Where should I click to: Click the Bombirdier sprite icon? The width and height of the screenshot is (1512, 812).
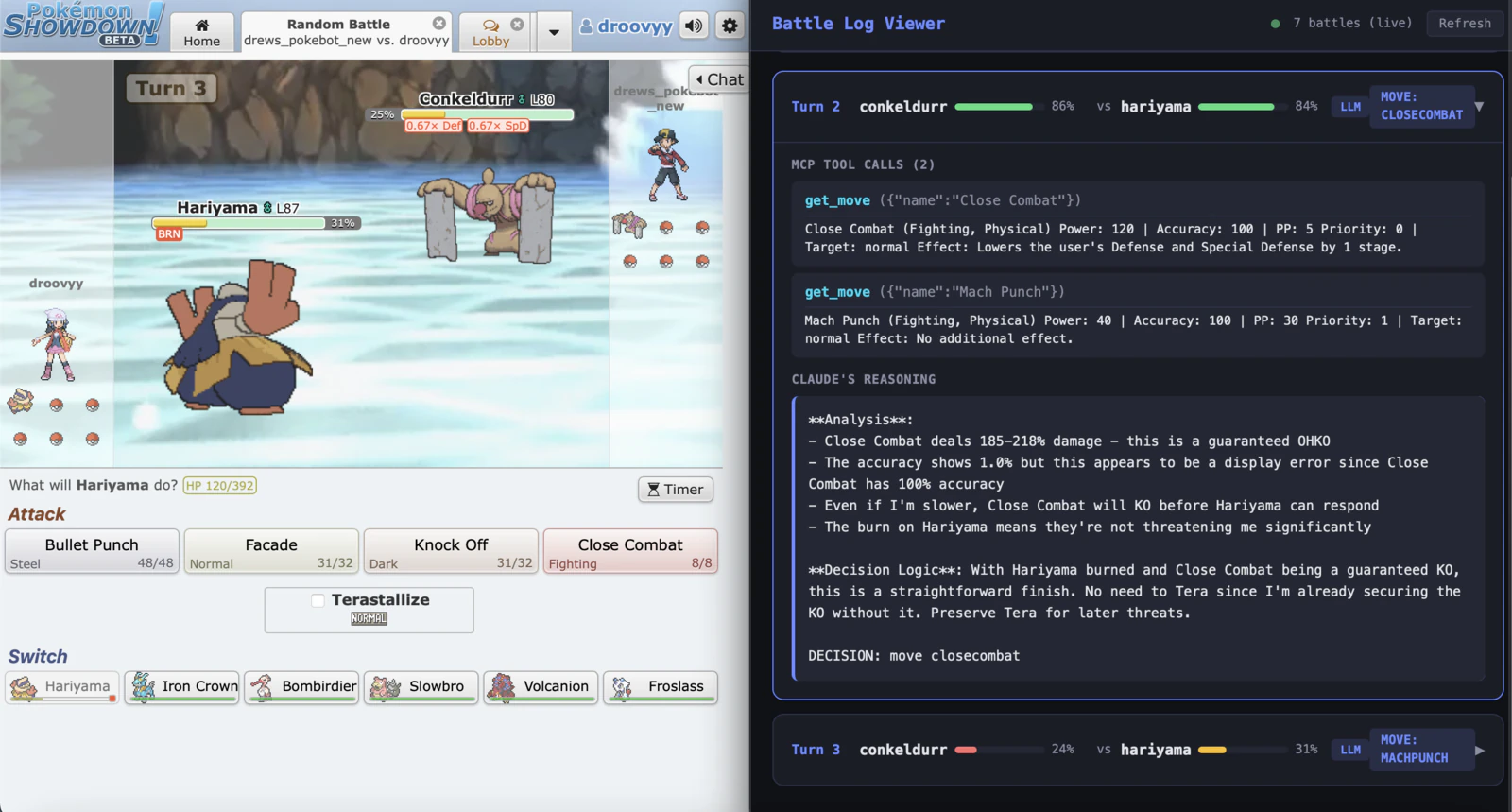[263, 686]
